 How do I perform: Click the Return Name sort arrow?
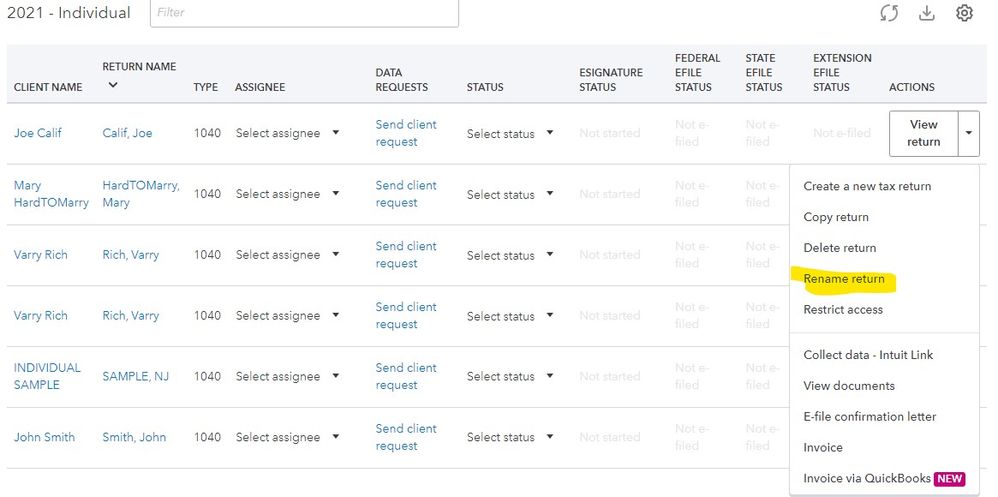click(113, 86)
